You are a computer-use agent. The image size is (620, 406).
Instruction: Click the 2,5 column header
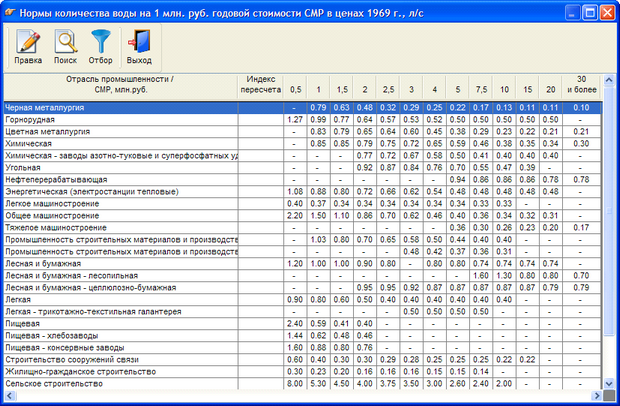pos(388,89)
